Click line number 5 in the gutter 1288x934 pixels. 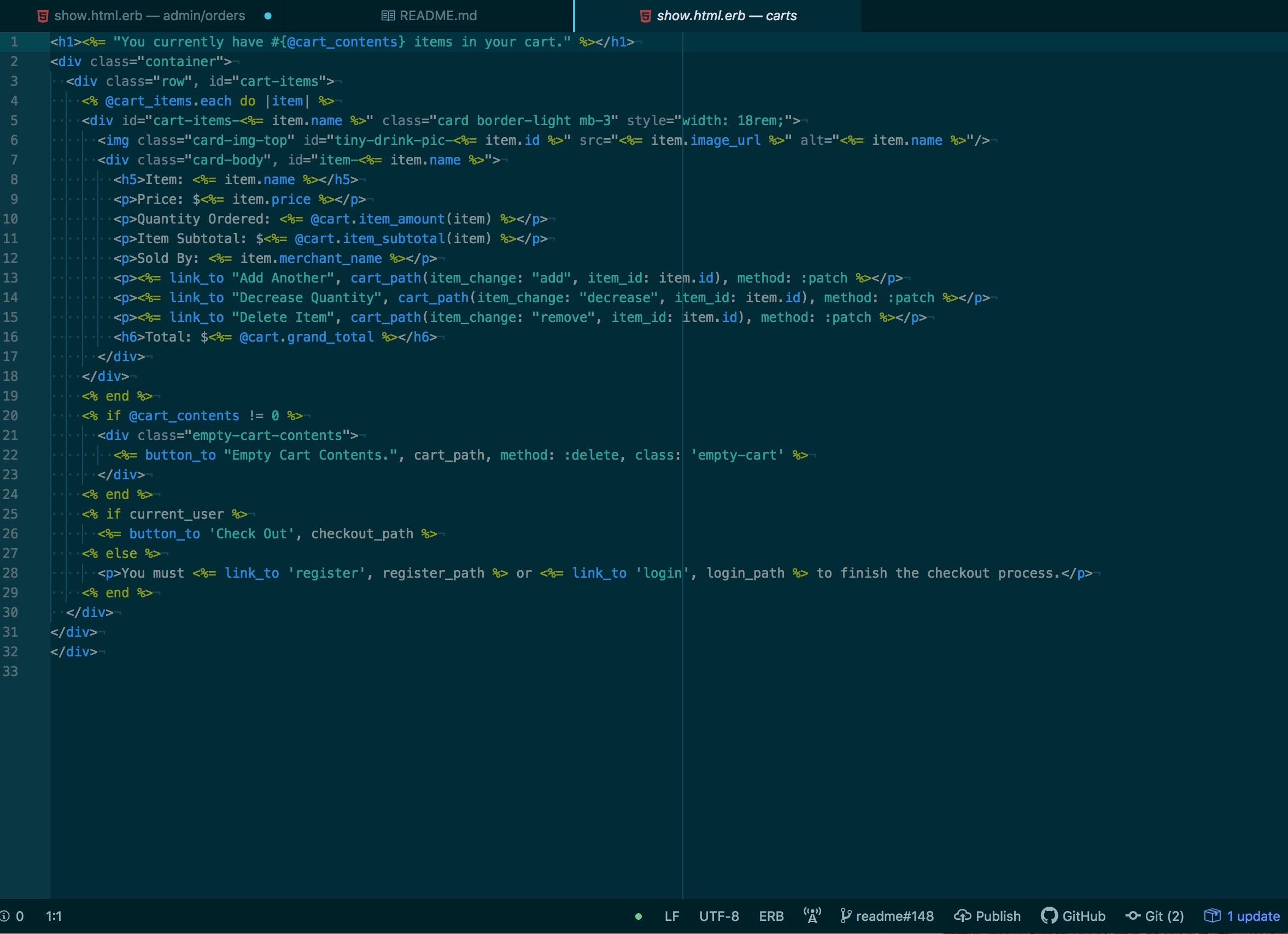(14, 120)
